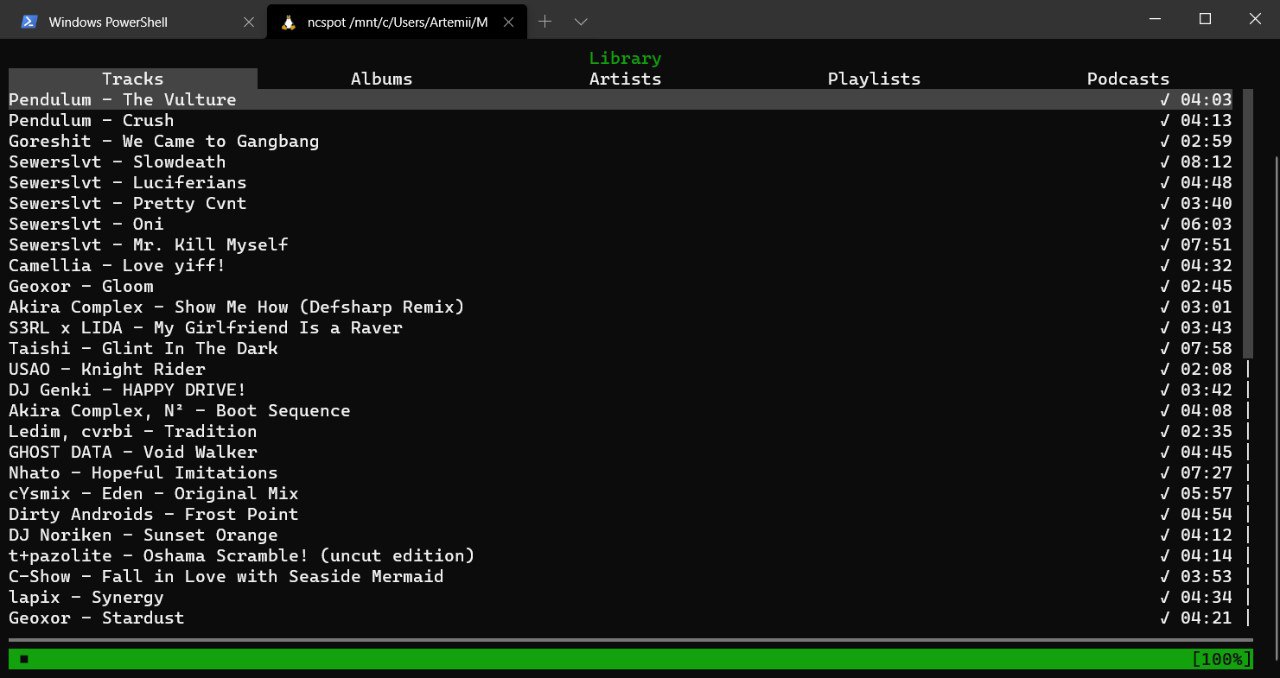
Task: Click duration 07:51 of Mr. Kill Myself
Action: [x=1206, y=245]
